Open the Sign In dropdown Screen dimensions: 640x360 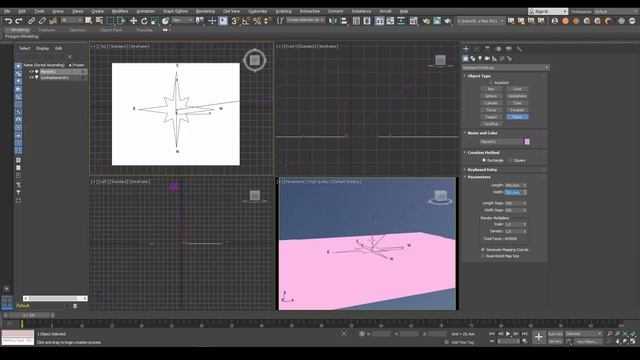(548, 11)
